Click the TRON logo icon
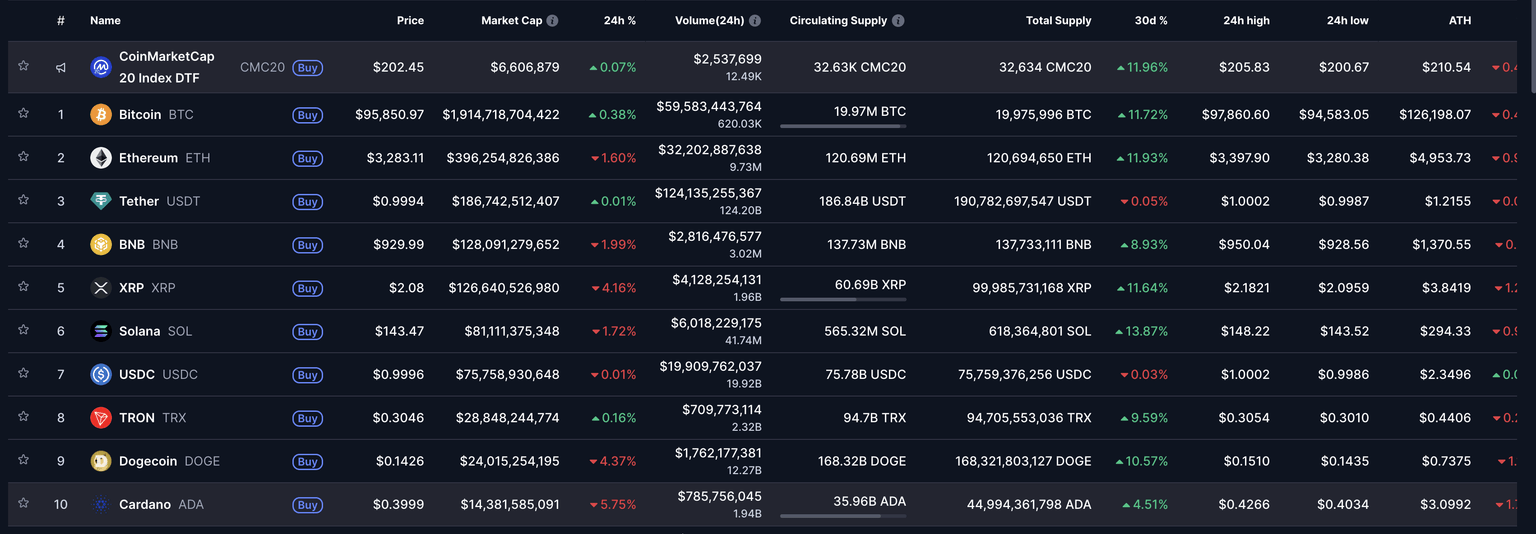Image resolution: width=1536 pixels, height=534 pixels. pyautogui.click(x=101, y=418)
